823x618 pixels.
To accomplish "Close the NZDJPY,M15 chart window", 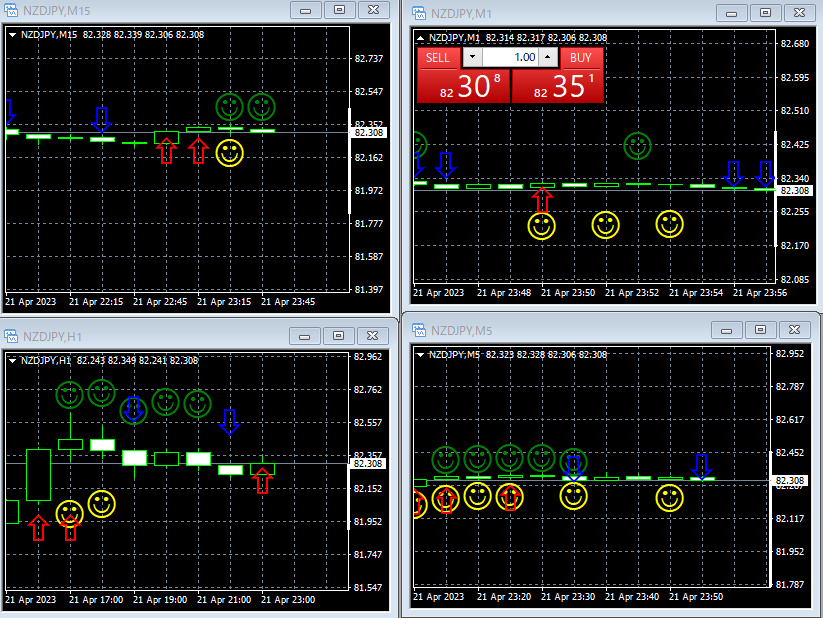I will 373,10.
